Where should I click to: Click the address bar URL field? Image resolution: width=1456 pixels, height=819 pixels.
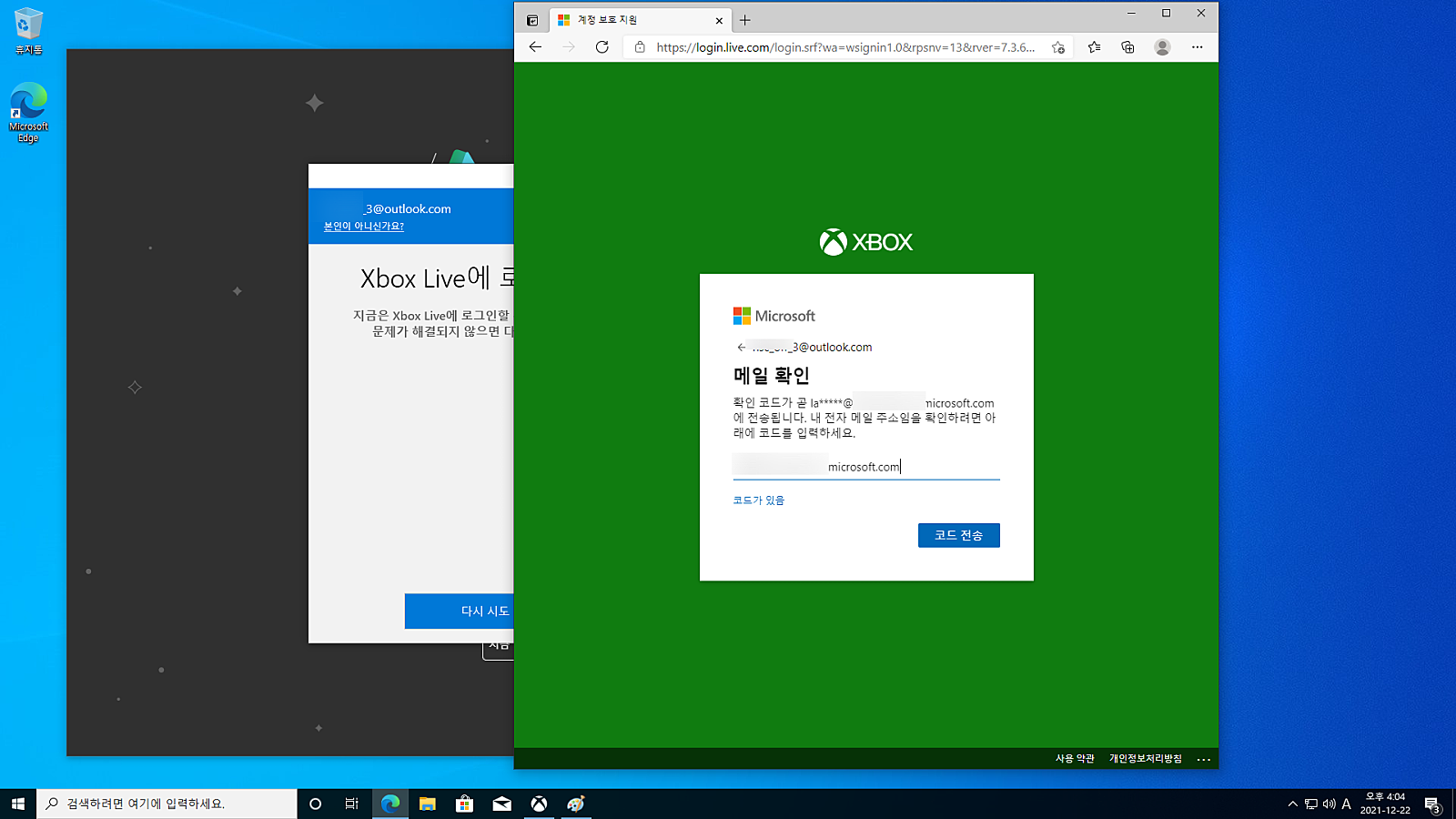click(845, 47)
